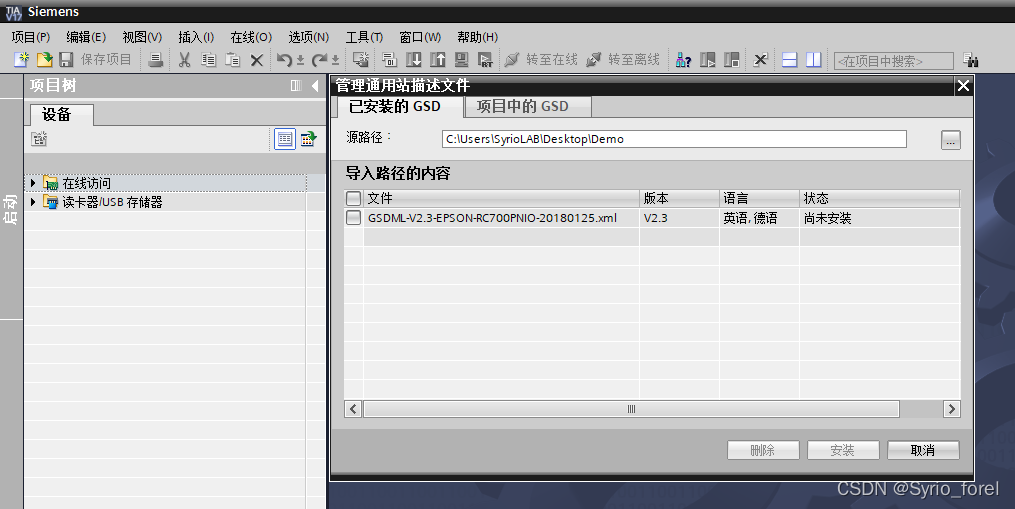Open the 插入(I) menu
This screenshot has height=509, width=1015.
(x=196, y=37)
